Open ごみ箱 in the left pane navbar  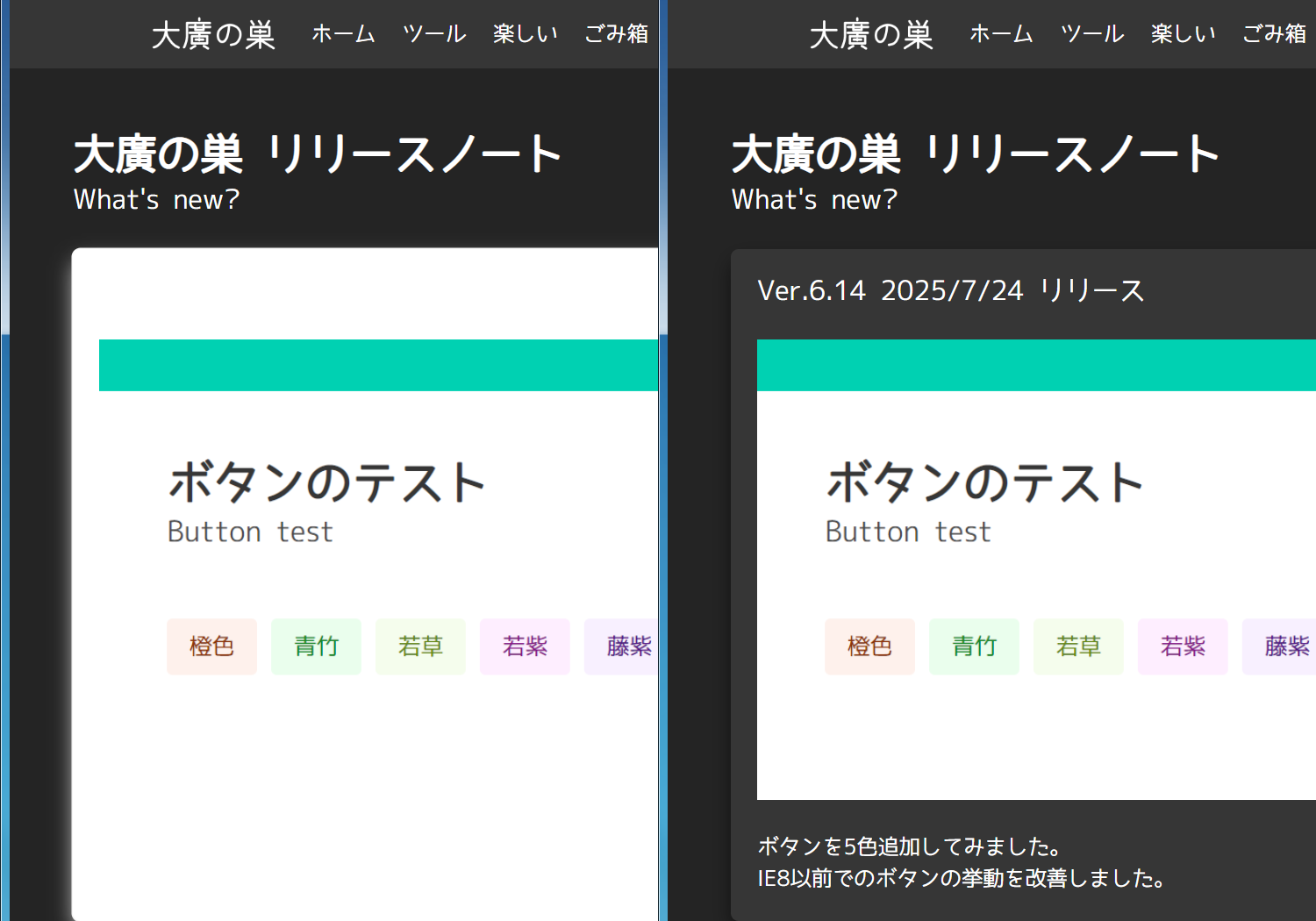click(x=617, y=34)
